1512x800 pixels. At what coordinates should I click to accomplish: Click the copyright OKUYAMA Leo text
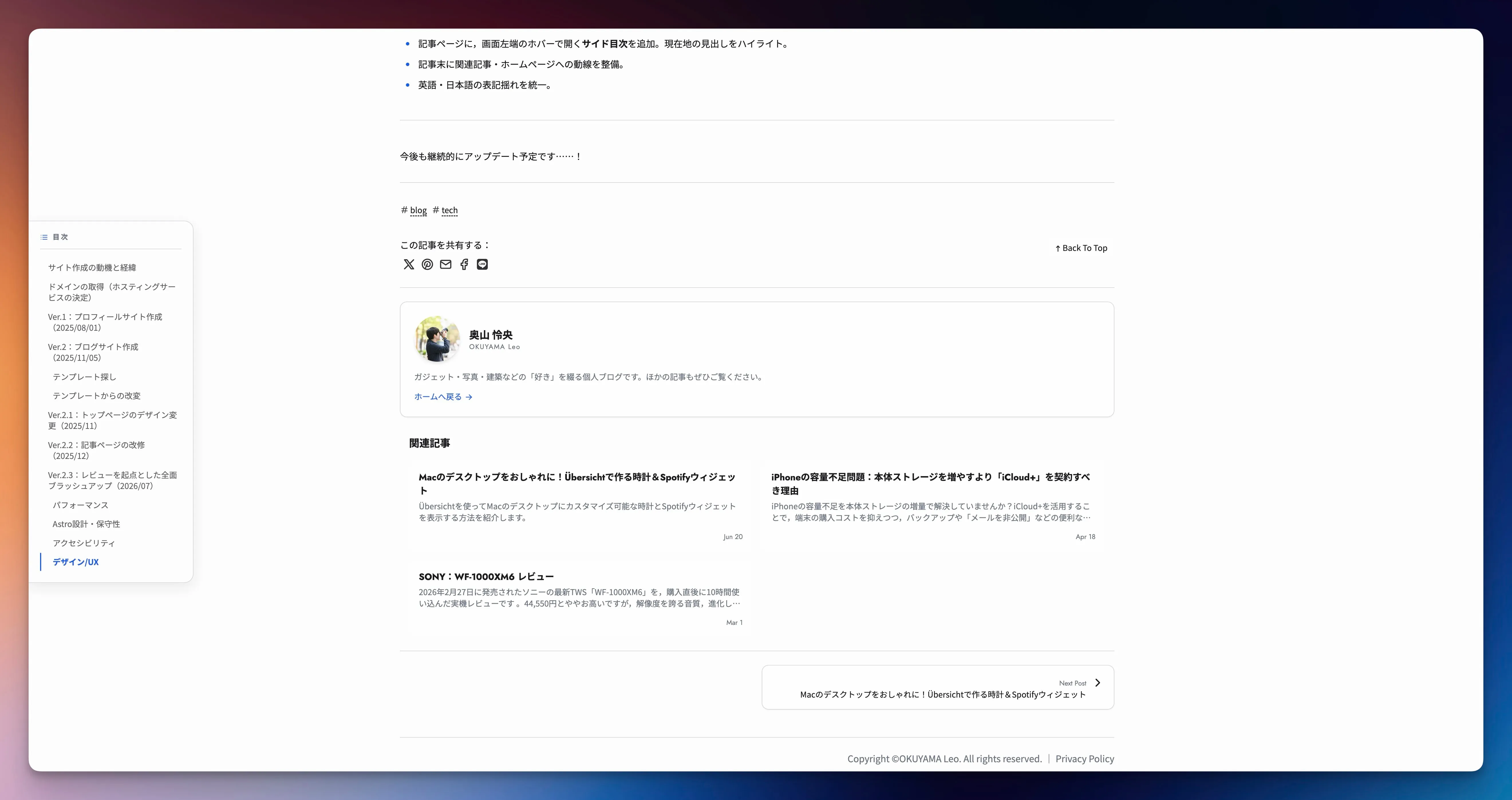tap(944, 759)
